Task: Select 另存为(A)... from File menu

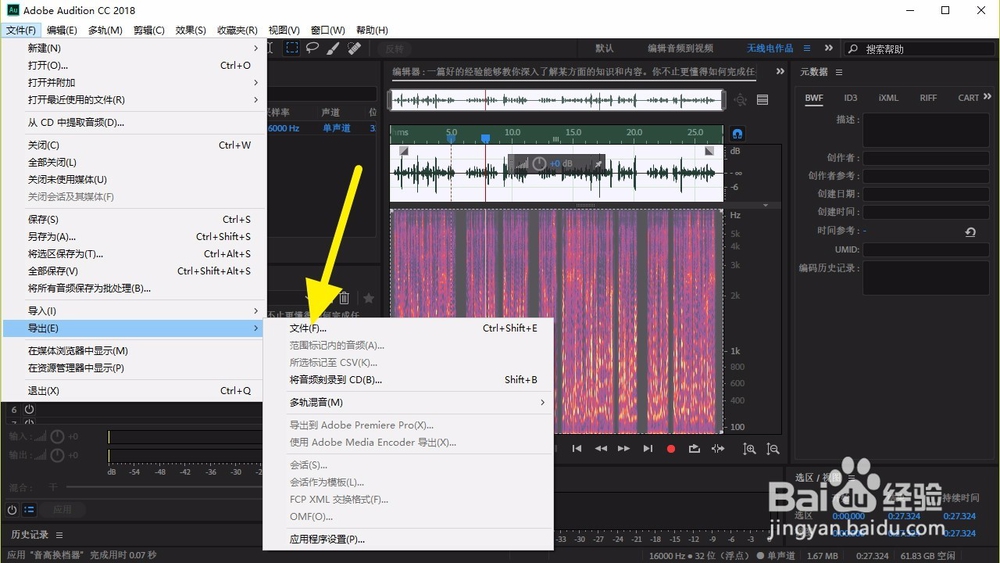Action: click(x=134, y=237)
